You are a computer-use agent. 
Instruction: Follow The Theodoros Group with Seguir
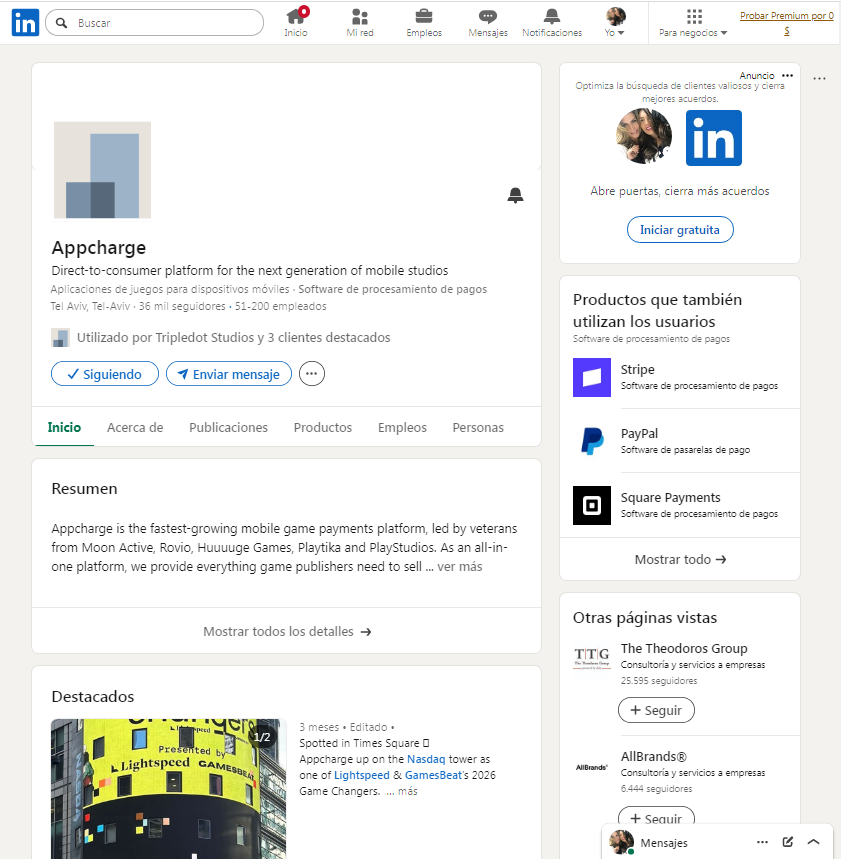coord(656,710)
